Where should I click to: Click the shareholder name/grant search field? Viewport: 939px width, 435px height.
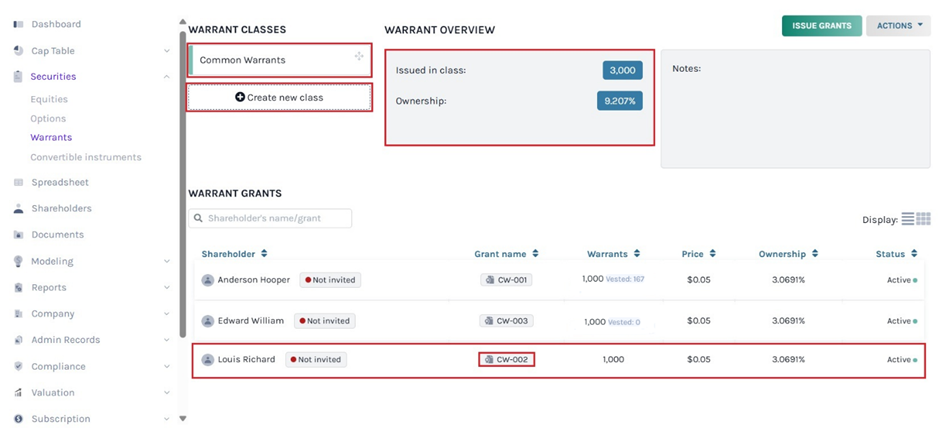270,218
